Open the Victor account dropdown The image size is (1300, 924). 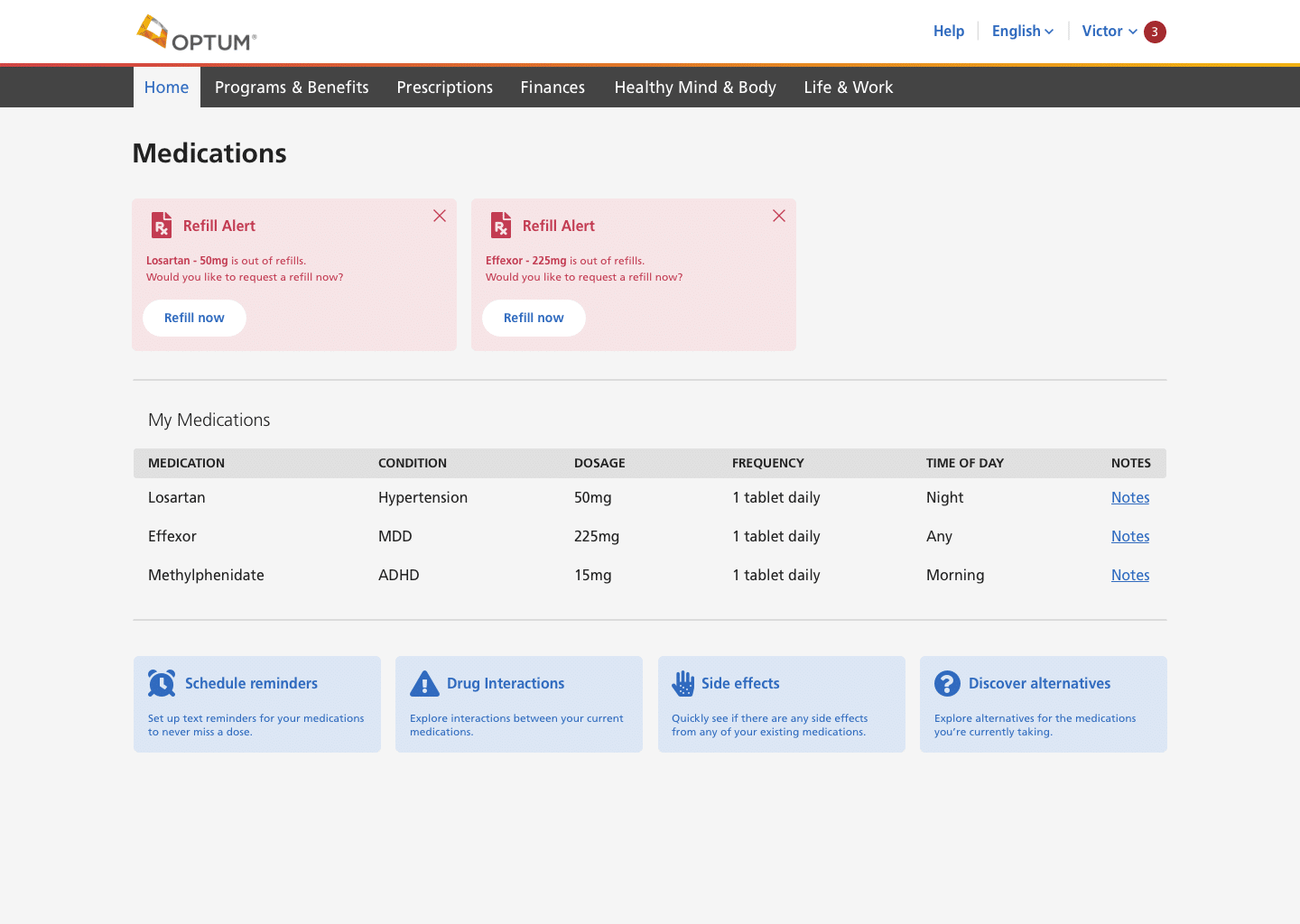point(1109,31)
